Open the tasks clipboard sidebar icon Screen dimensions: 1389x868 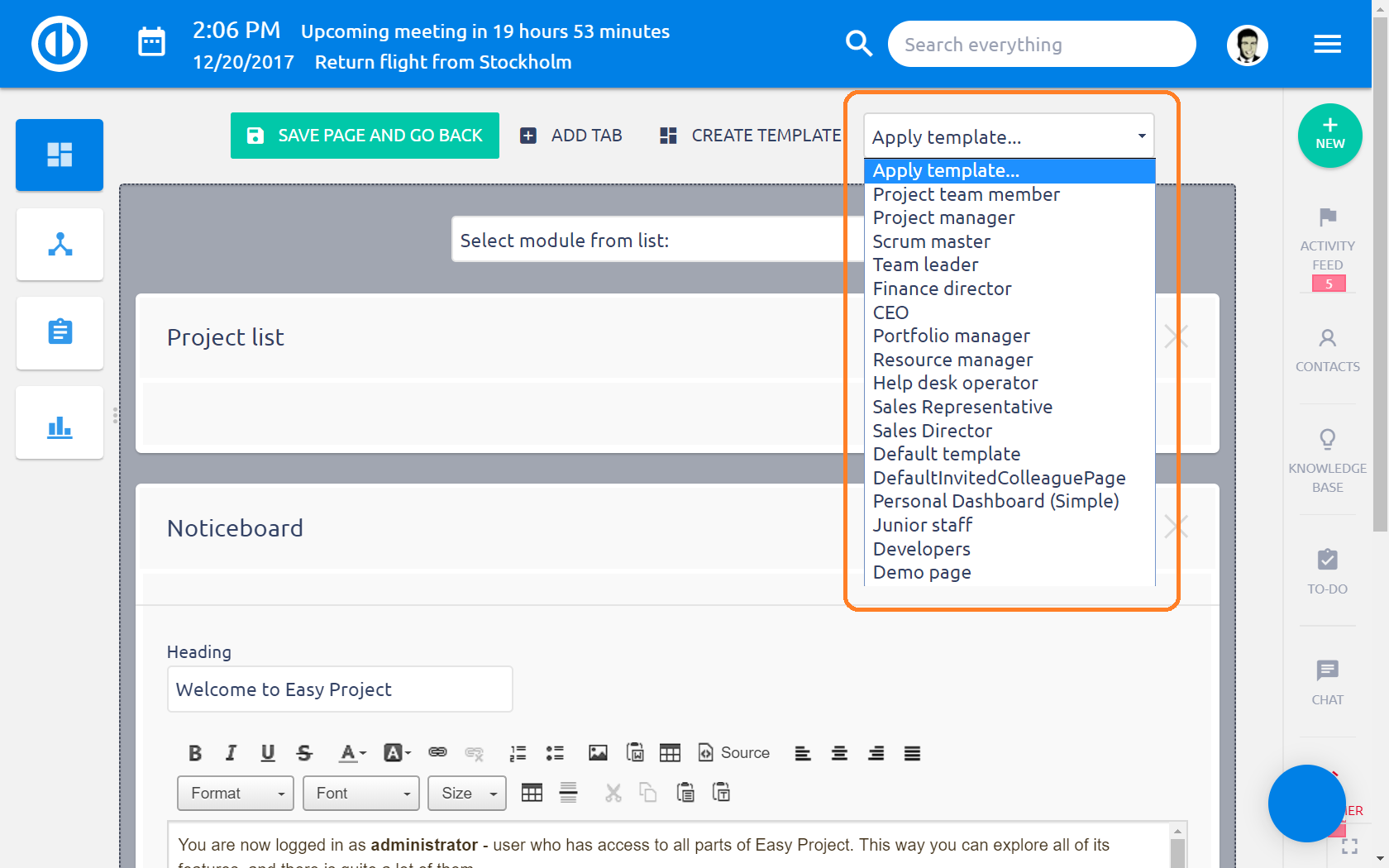[x=60, y=332]
